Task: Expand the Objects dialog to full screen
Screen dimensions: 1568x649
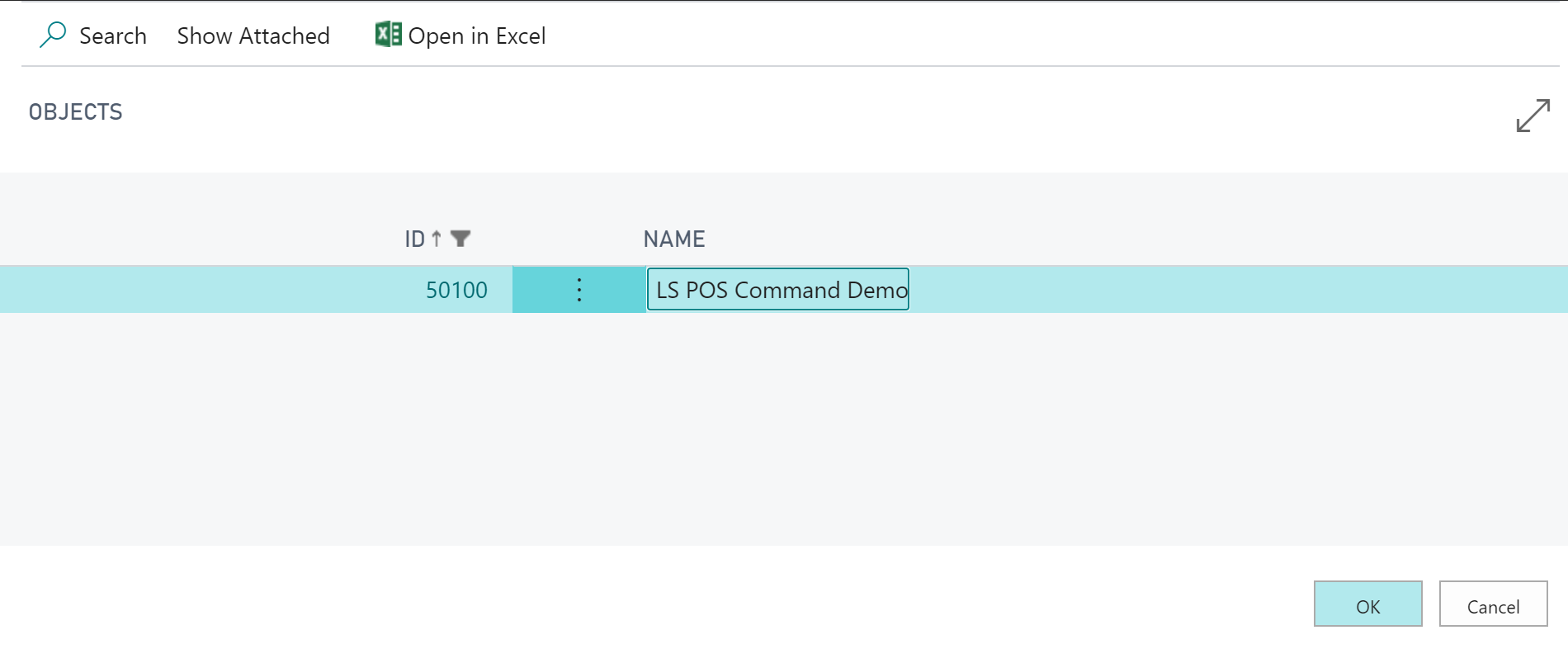Action: pyautogui.click(x=1533, y=116)
